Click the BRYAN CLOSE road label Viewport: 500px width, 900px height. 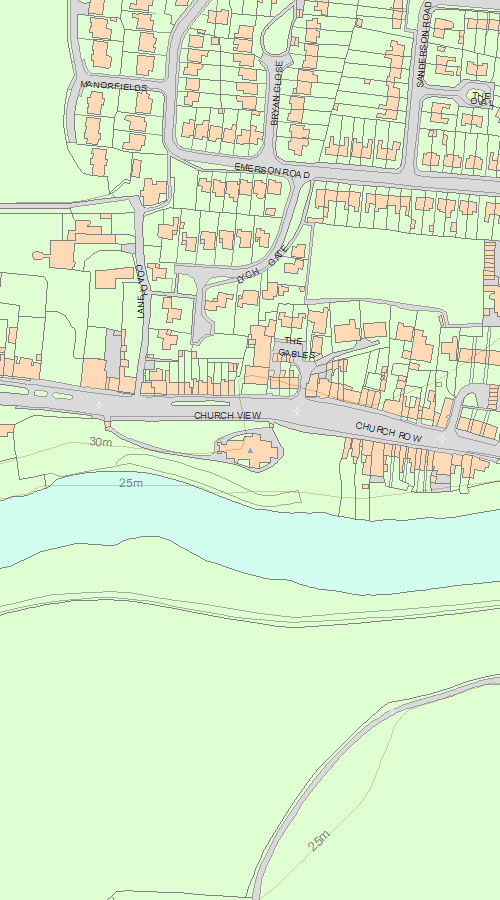(x=277, y=93)
